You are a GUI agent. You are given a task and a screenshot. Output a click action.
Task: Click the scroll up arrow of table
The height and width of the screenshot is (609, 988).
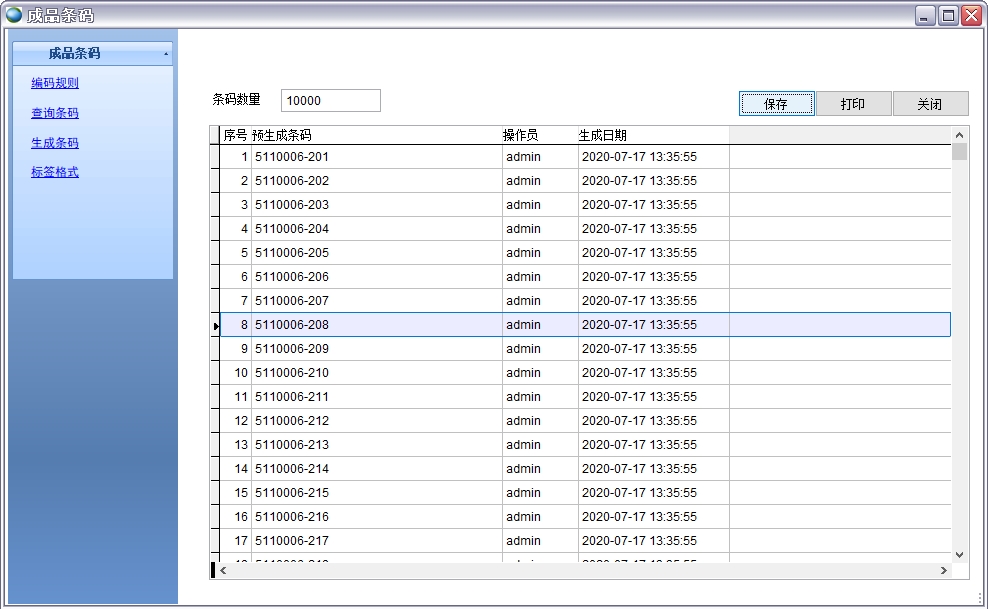click(959, 135)
